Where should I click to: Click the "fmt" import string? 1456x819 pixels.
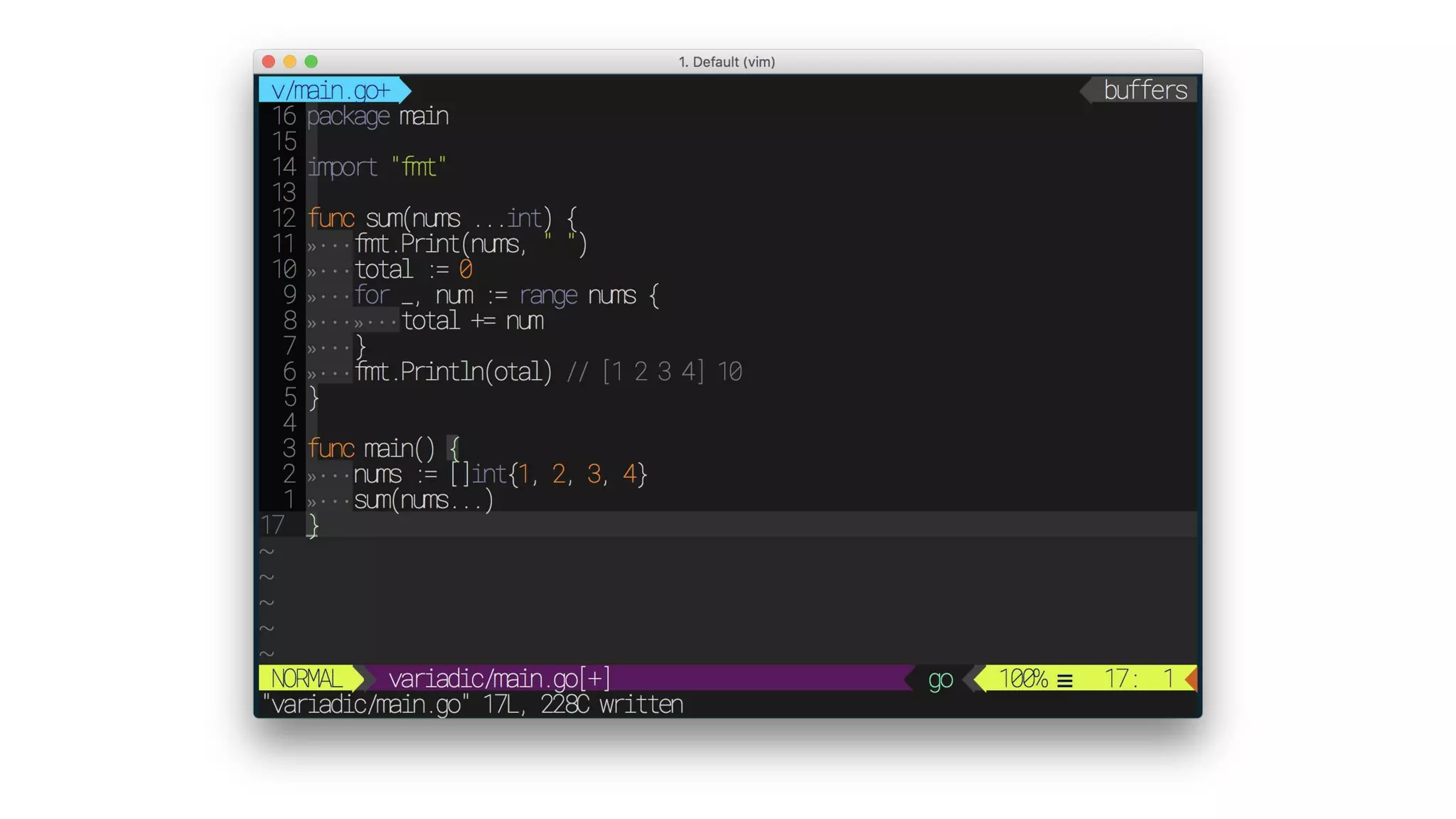tap(419, 167)
